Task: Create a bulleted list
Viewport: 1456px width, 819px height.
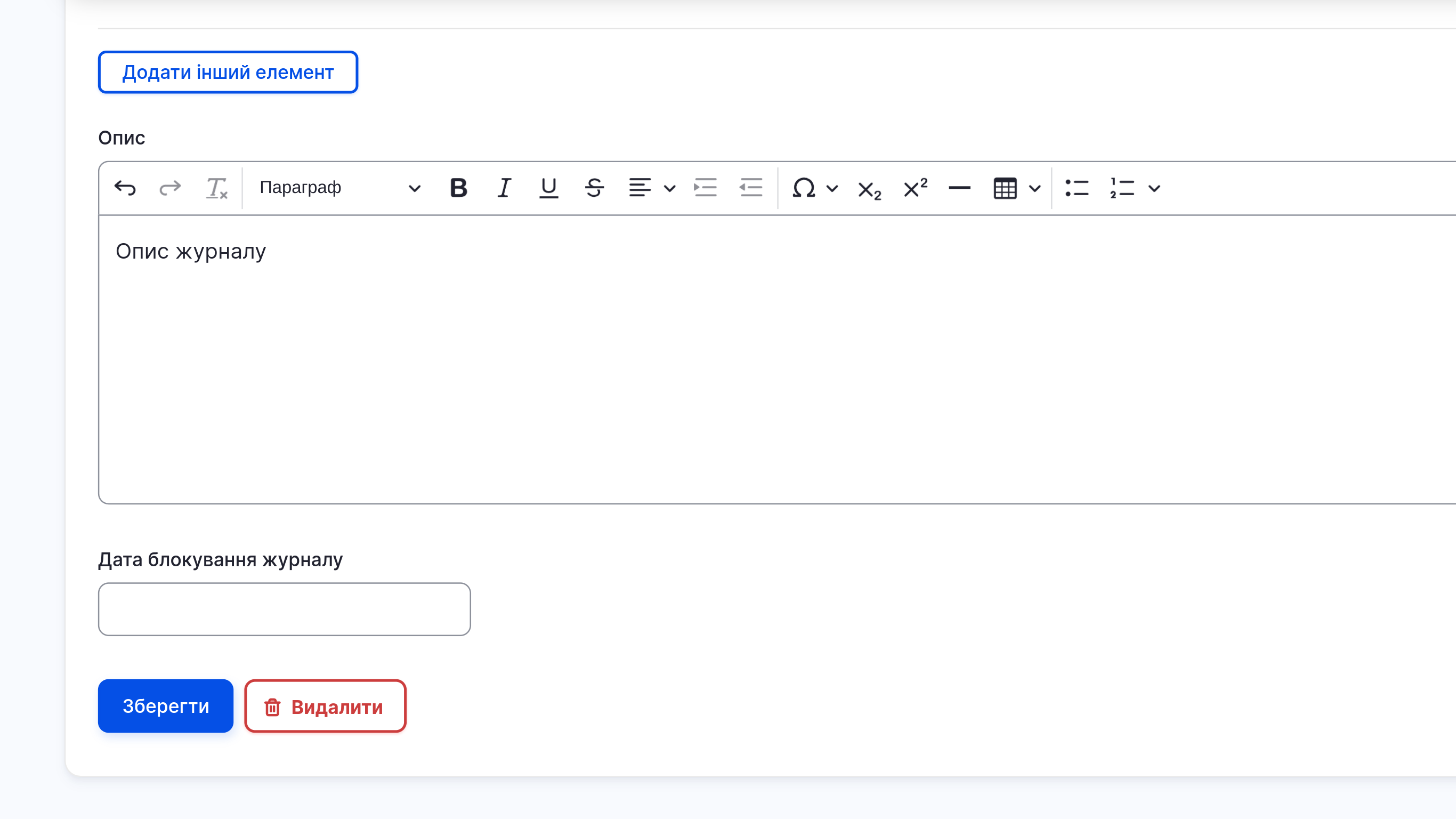Action: tap(1077, 188)
